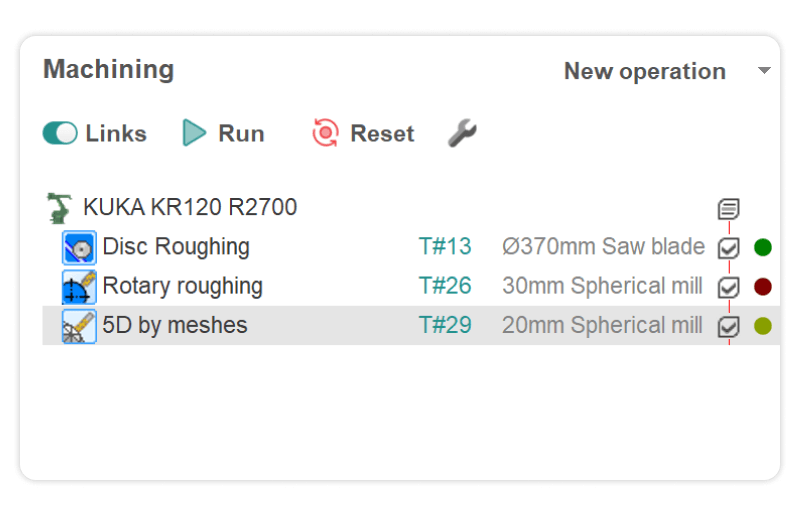Image resolution: width=800 pixels, height=512 pixels.
Task: Click the 5D by meshes operation icon
Action: [x=79, y=326]
